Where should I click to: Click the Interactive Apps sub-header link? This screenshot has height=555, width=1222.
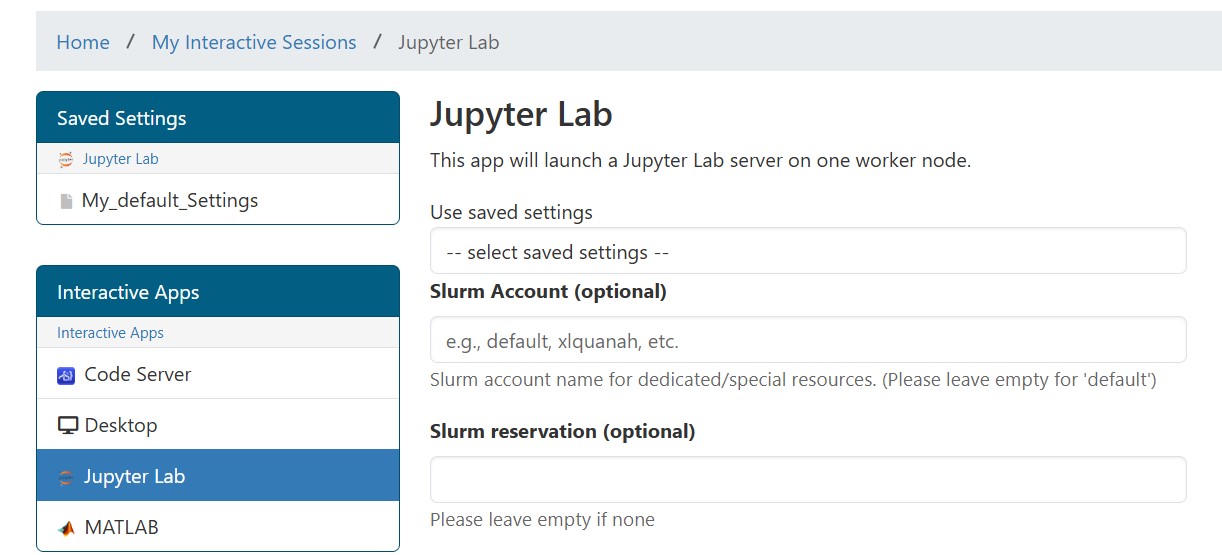(110, 333)
